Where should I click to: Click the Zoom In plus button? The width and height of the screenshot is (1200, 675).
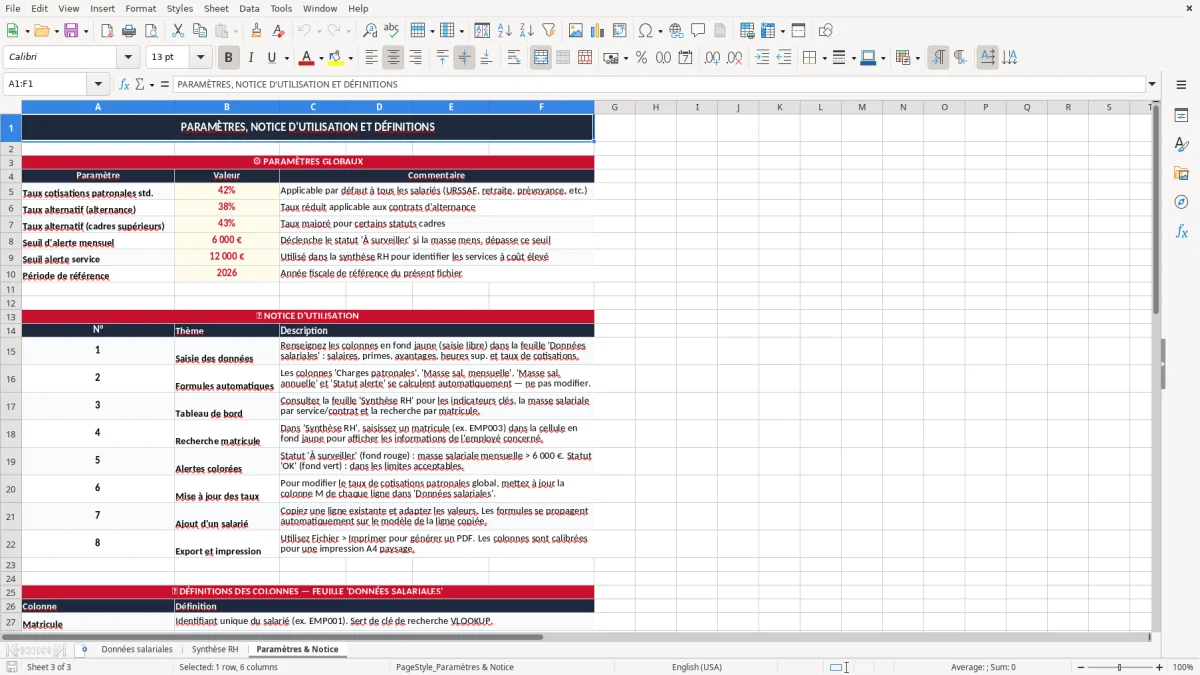pyautogui.click(x=1159, y=667)
